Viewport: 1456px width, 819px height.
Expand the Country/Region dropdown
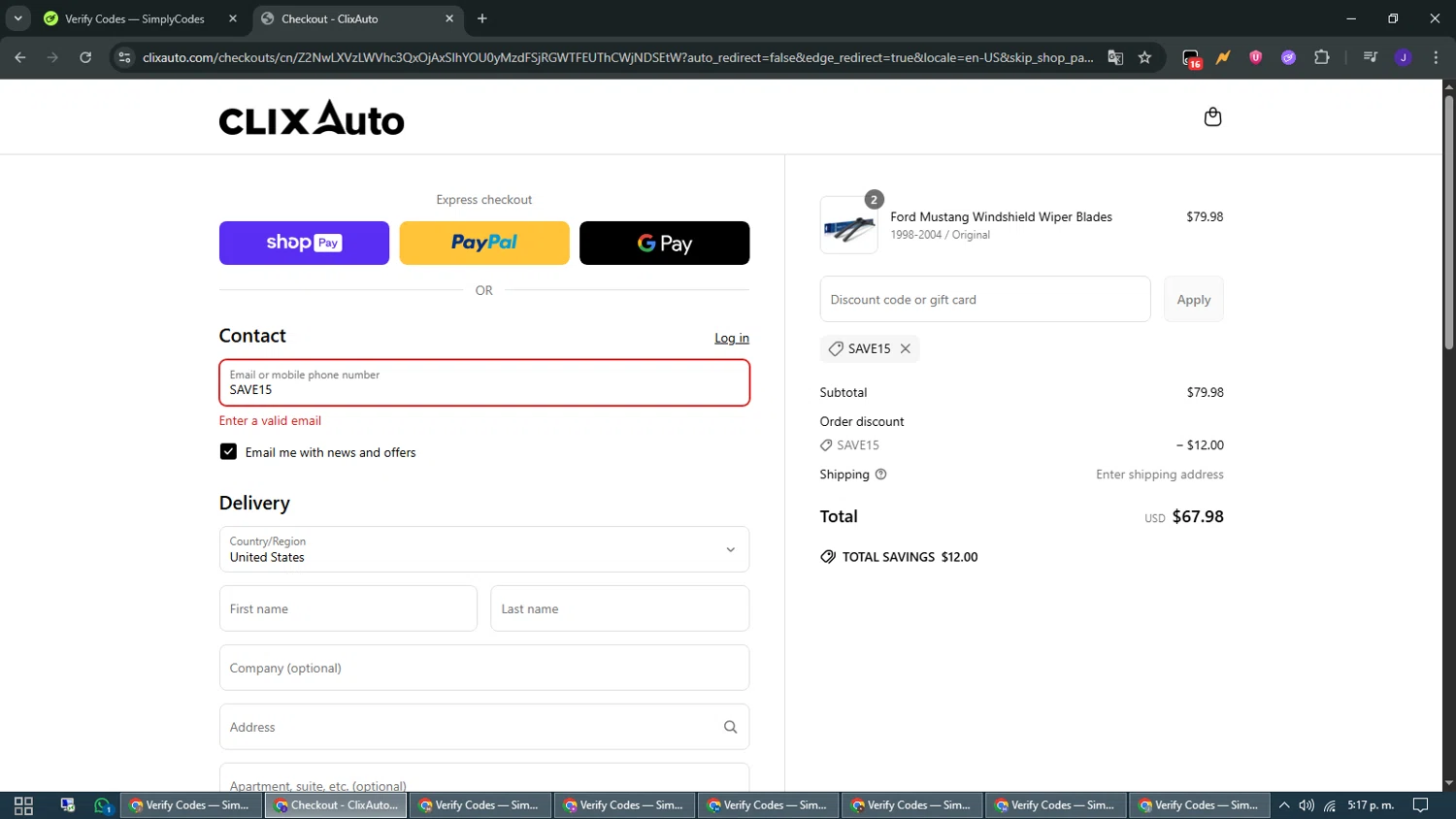pyautogui.click(x=484, y=549)
